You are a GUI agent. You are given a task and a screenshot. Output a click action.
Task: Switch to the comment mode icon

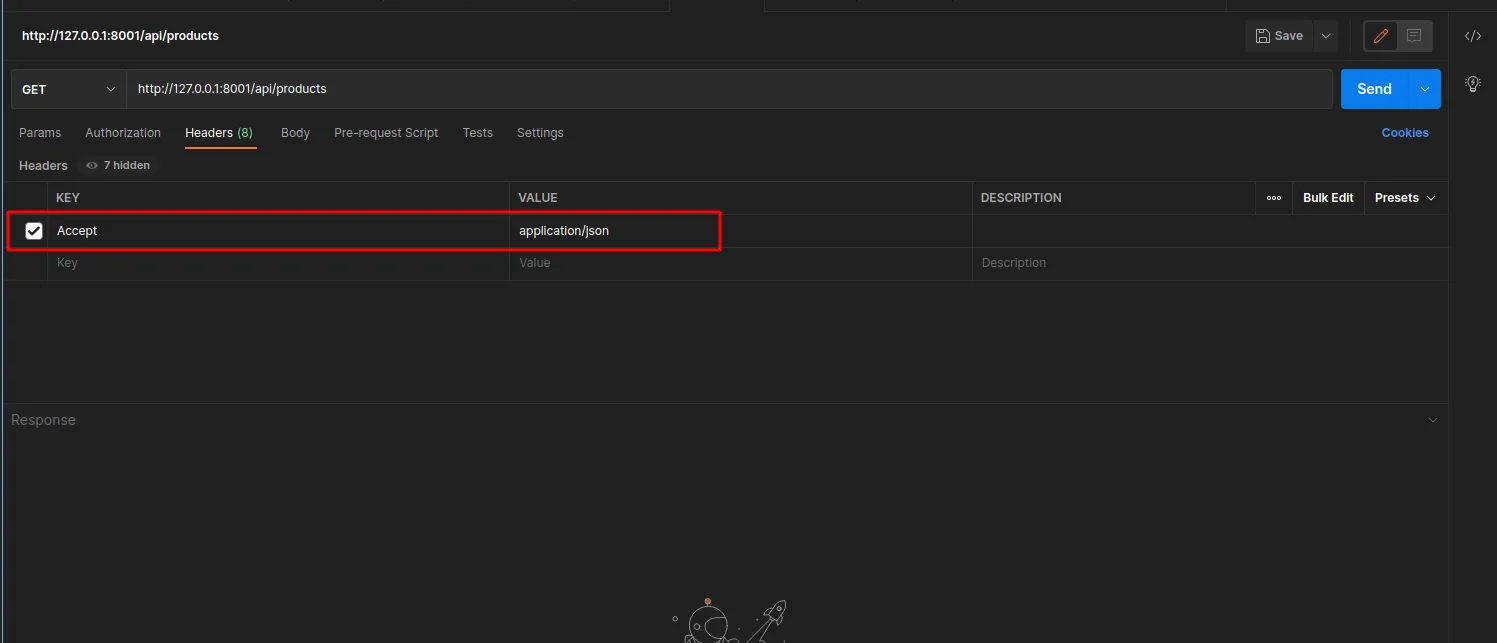coord(1414,36)
